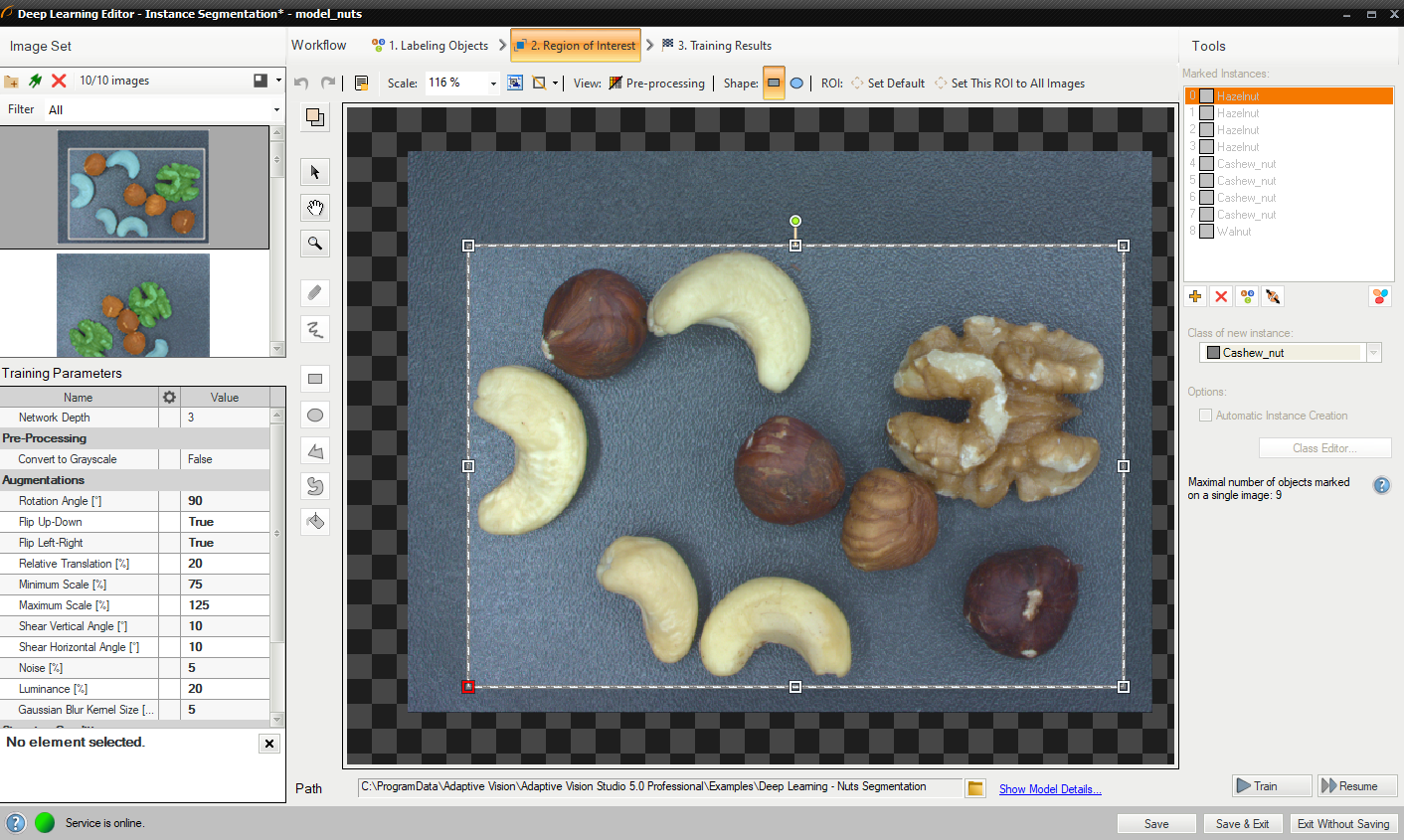This screenshot has width=1404, height=840.
Task: Enable Automatic Instance Creation checkbox
Action: [1205, 416]
